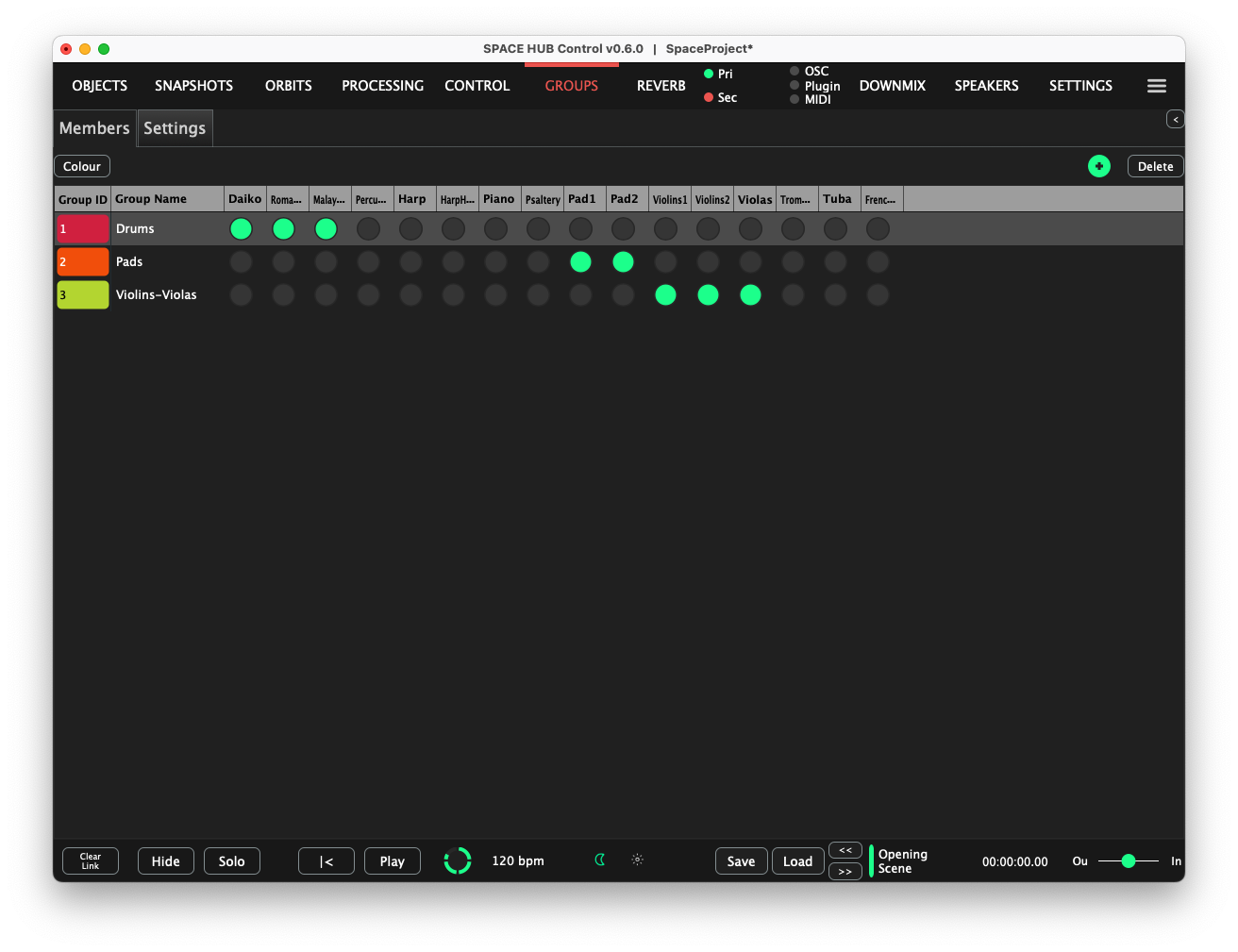Toggle Pad1 membership in Pads group
Image resolution: width=1238 pixels, height=952 pixels.
tap(580, 261)
